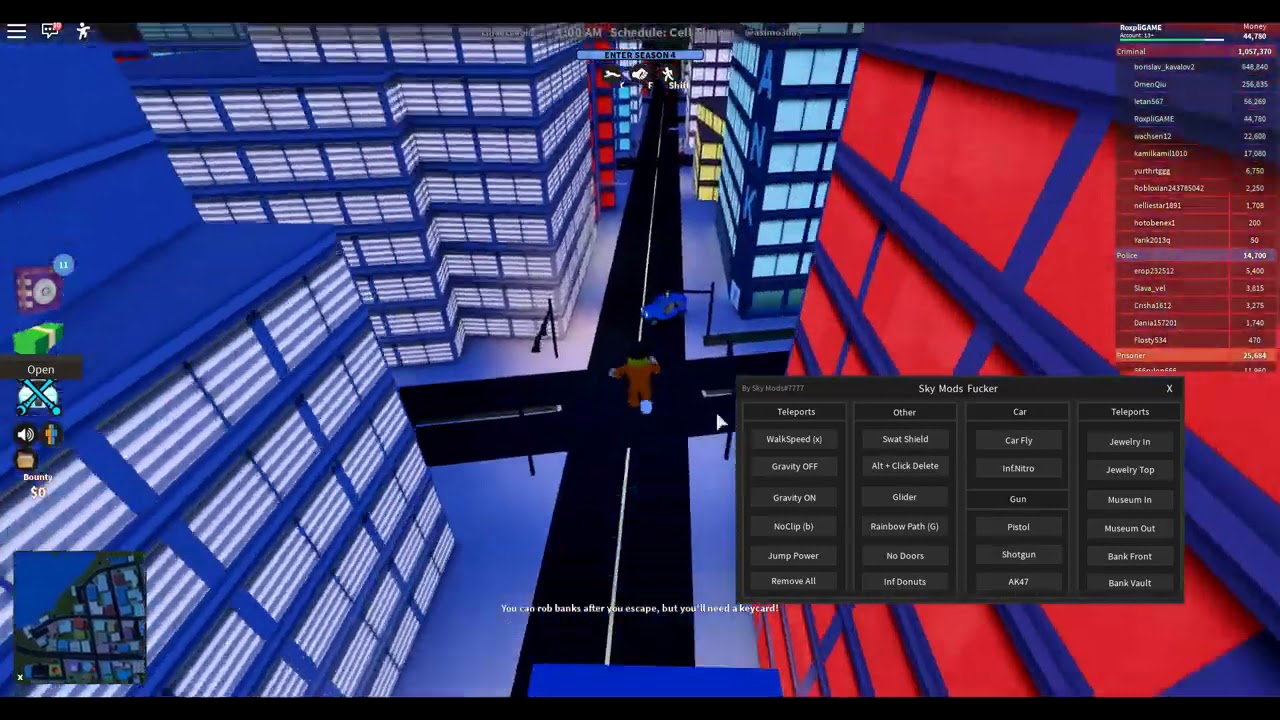The image size is (1280, 720).
Task: Click Jump Power button
Action: pyautogui.click(x=794, y=555)
